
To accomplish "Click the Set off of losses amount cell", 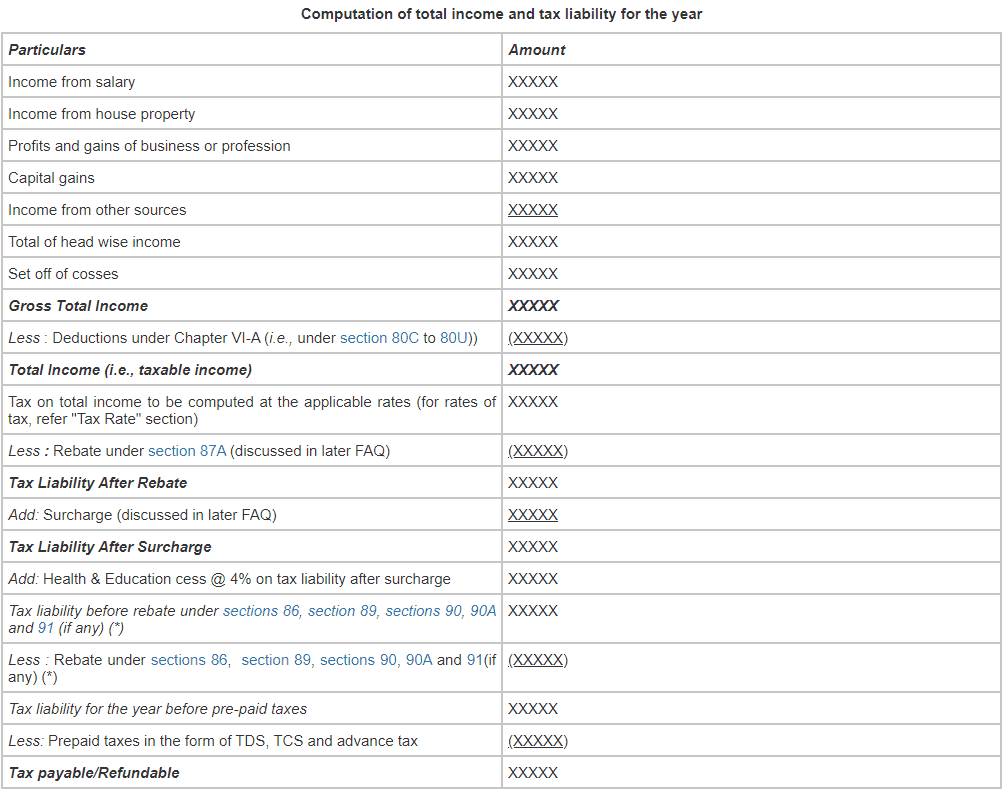I will [x=533, y=274].
